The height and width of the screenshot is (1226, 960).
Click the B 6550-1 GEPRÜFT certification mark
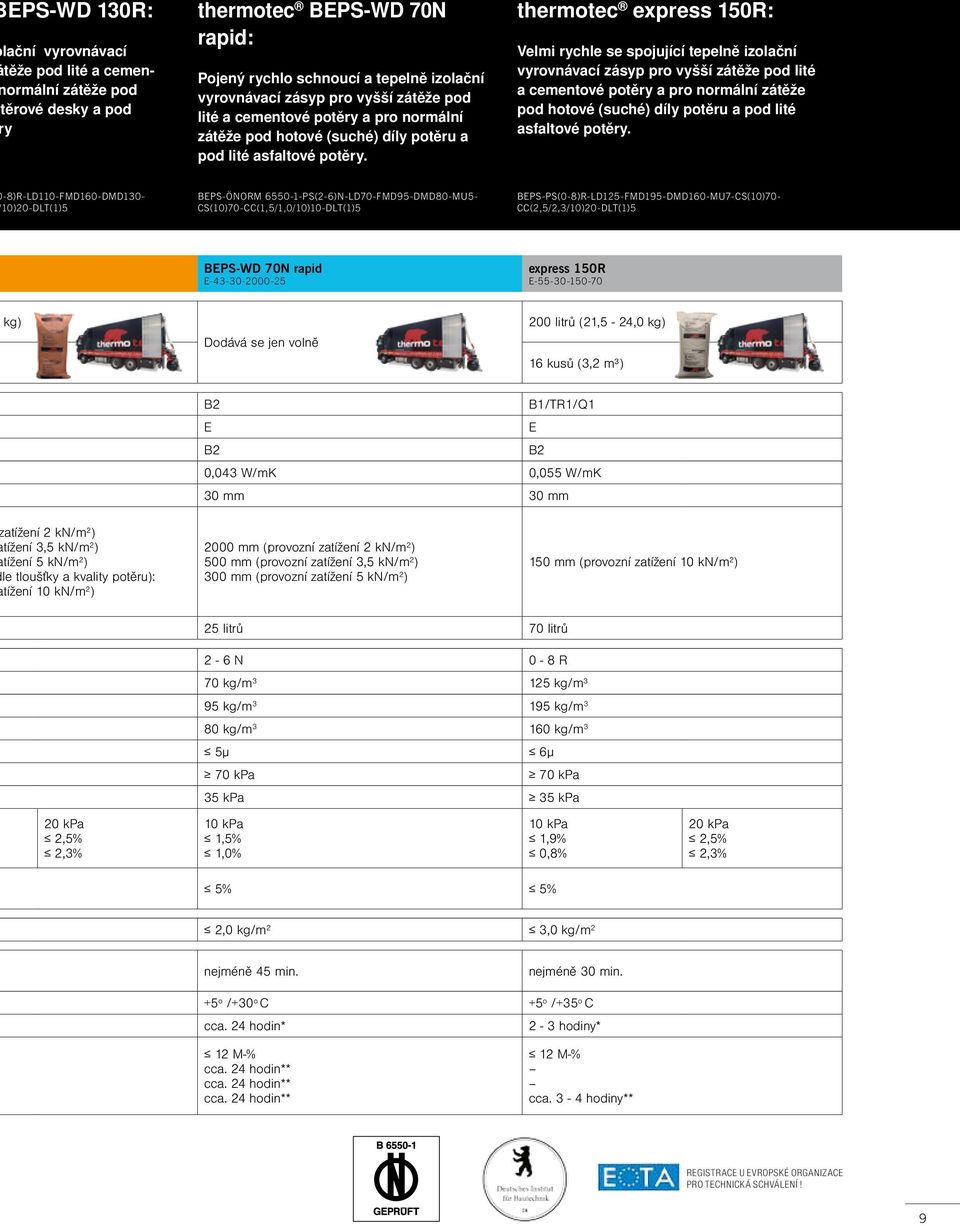[x=396, y=1178]
